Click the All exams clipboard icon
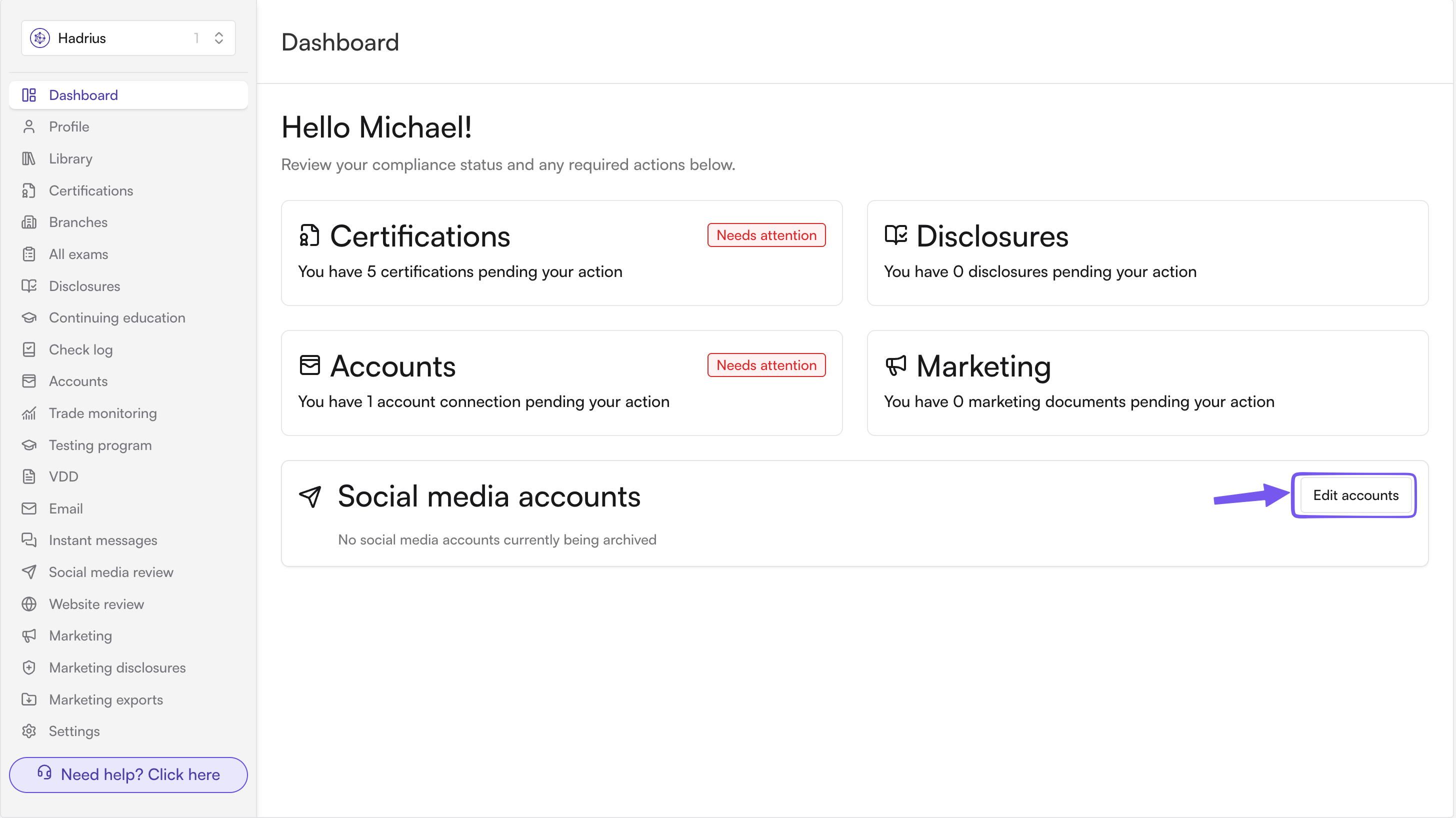1456x818 pixels. (x=29, y=254)
